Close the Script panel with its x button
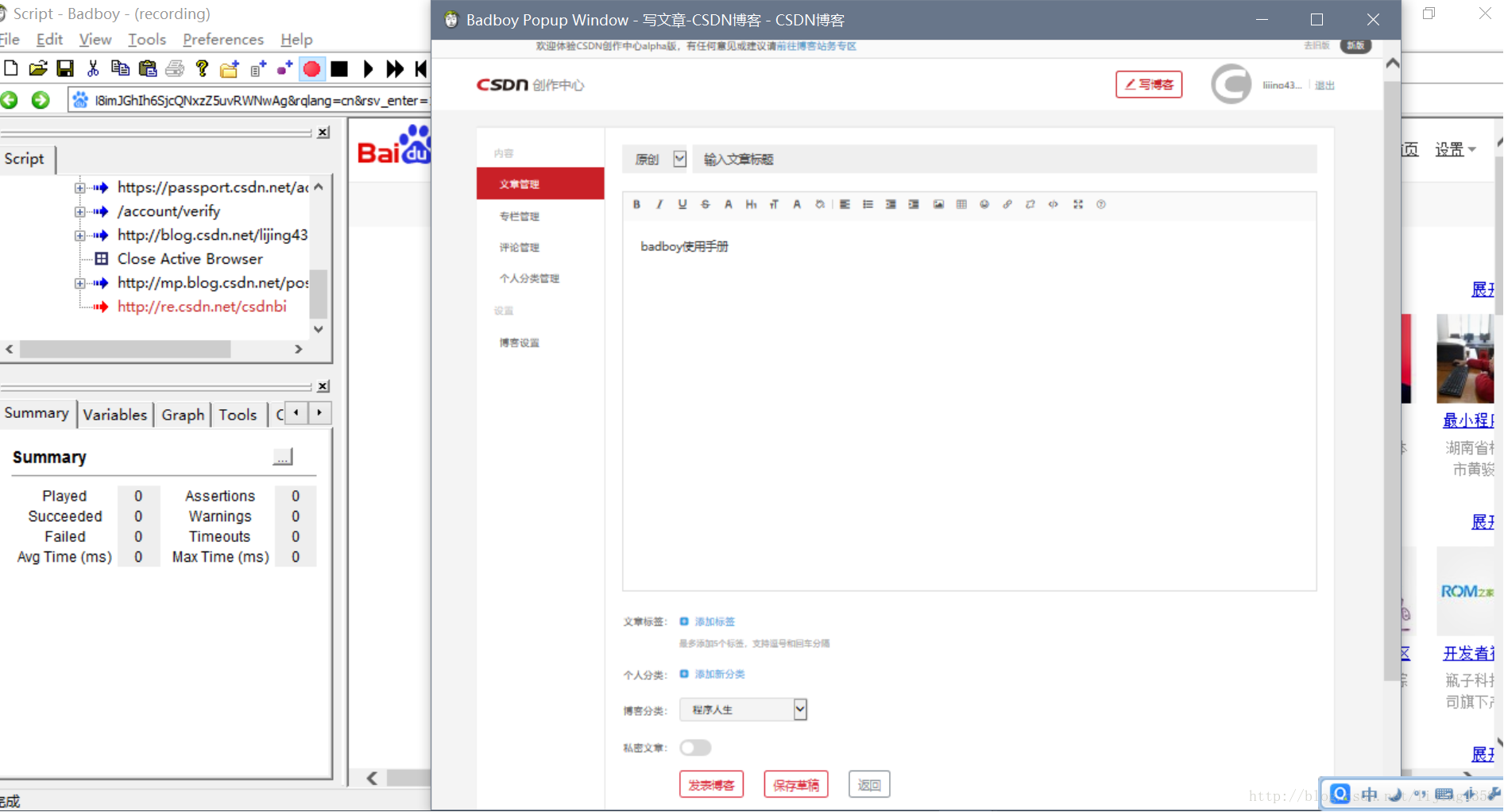This screenshot has width=1504, height=812. (323, 133)
